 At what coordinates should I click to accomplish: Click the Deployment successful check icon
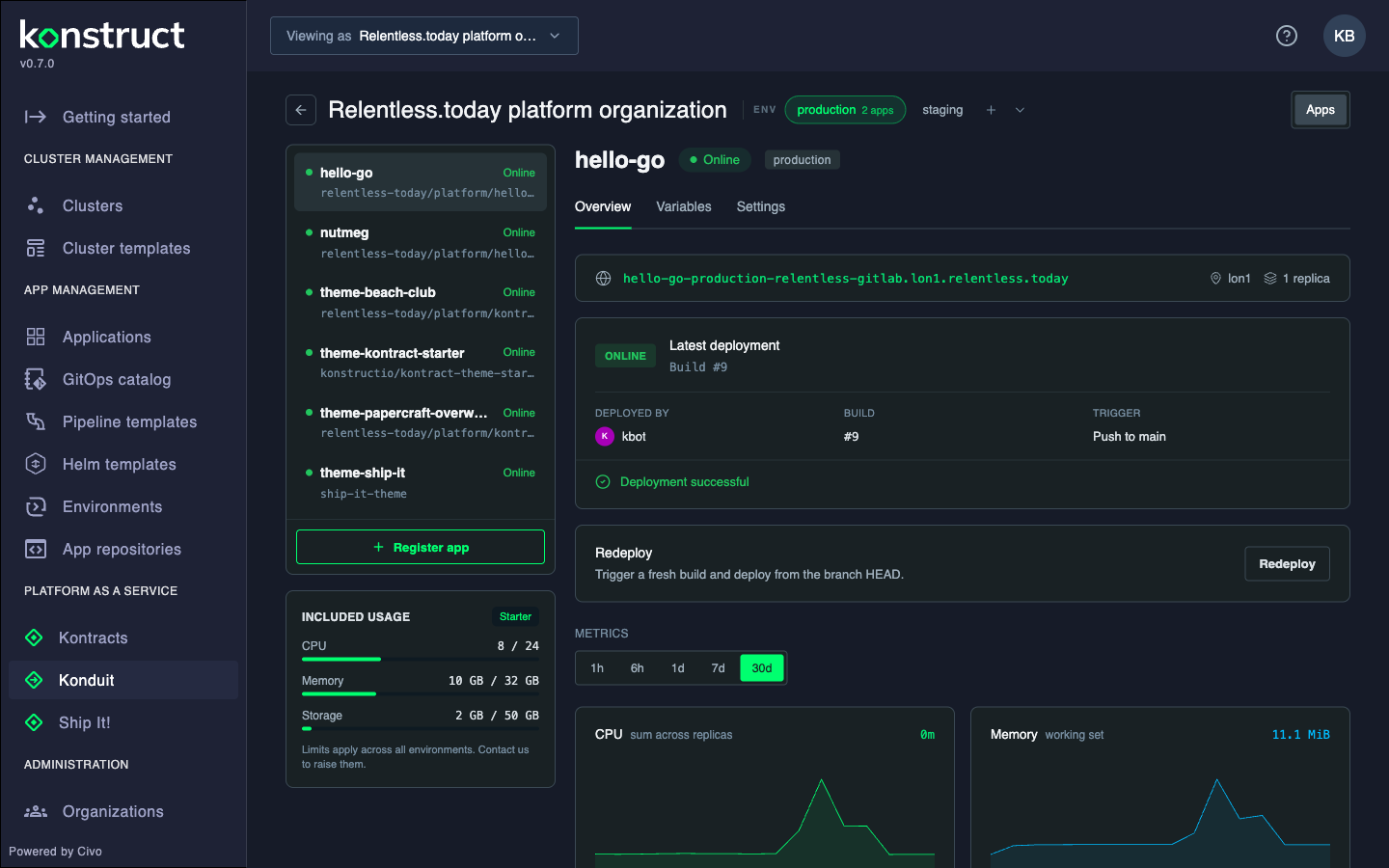coord(603,482)
